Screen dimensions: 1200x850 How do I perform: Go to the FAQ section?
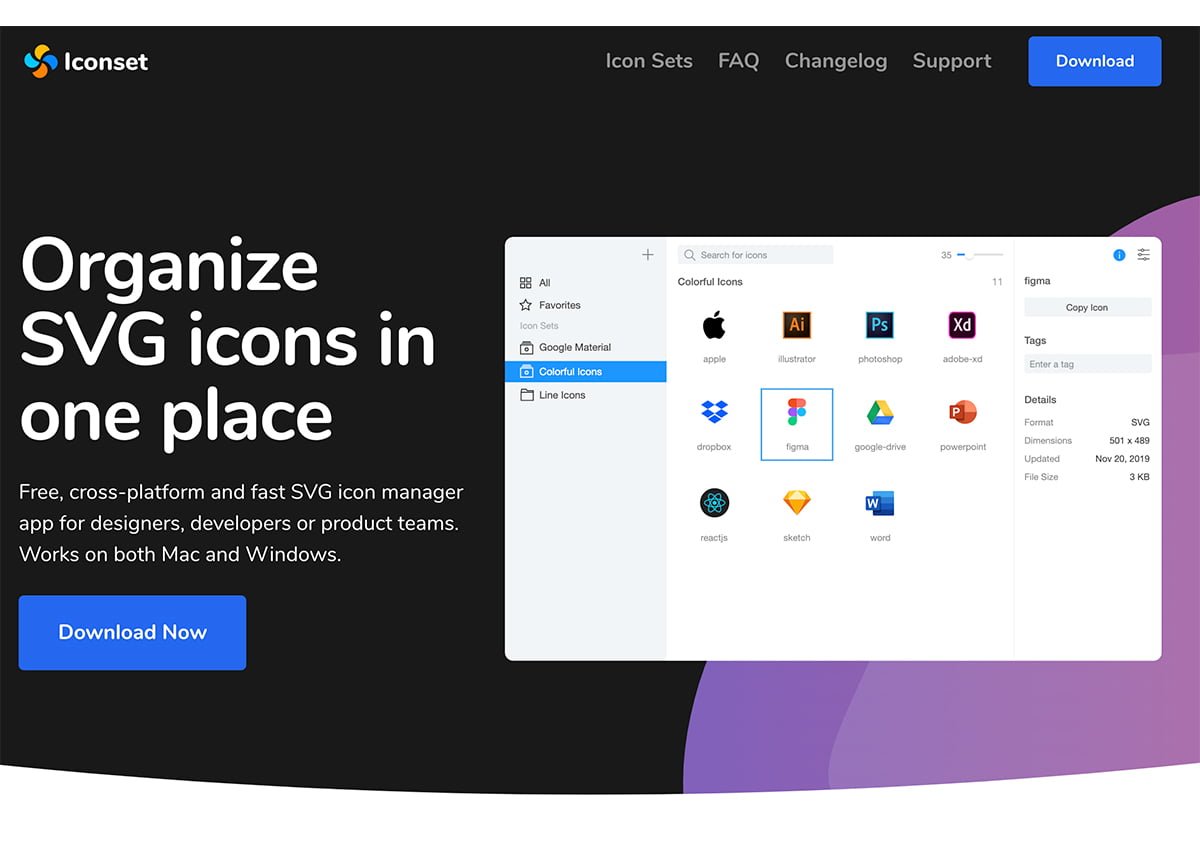pos(738,60)
